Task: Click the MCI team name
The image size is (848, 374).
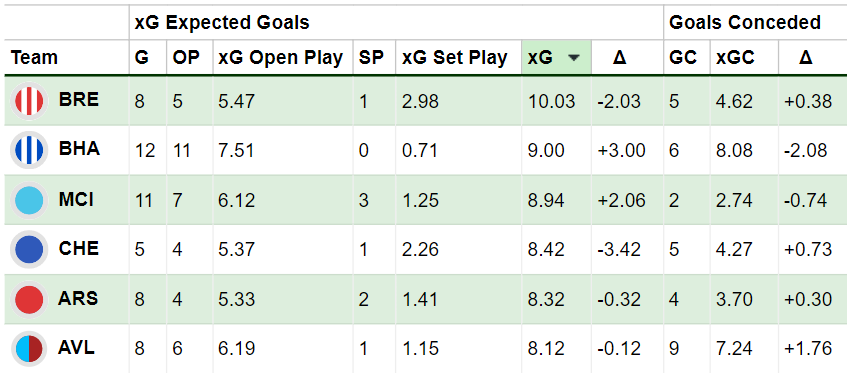Action: click(76, 199)
